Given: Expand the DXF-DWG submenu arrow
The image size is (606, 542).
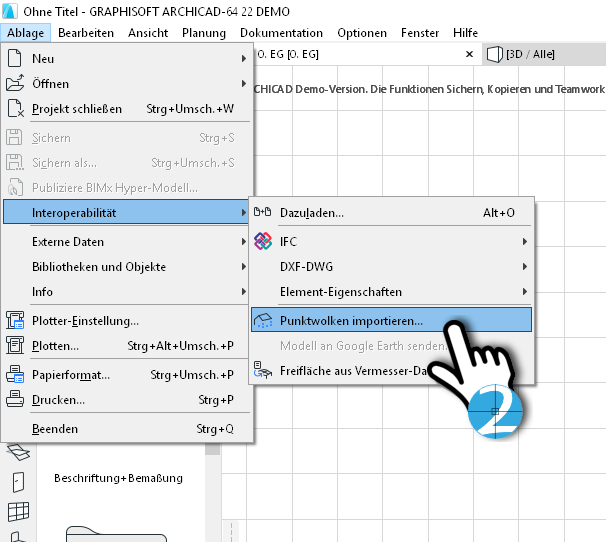Looking at the screenshot, I should [x=524, y=266].
